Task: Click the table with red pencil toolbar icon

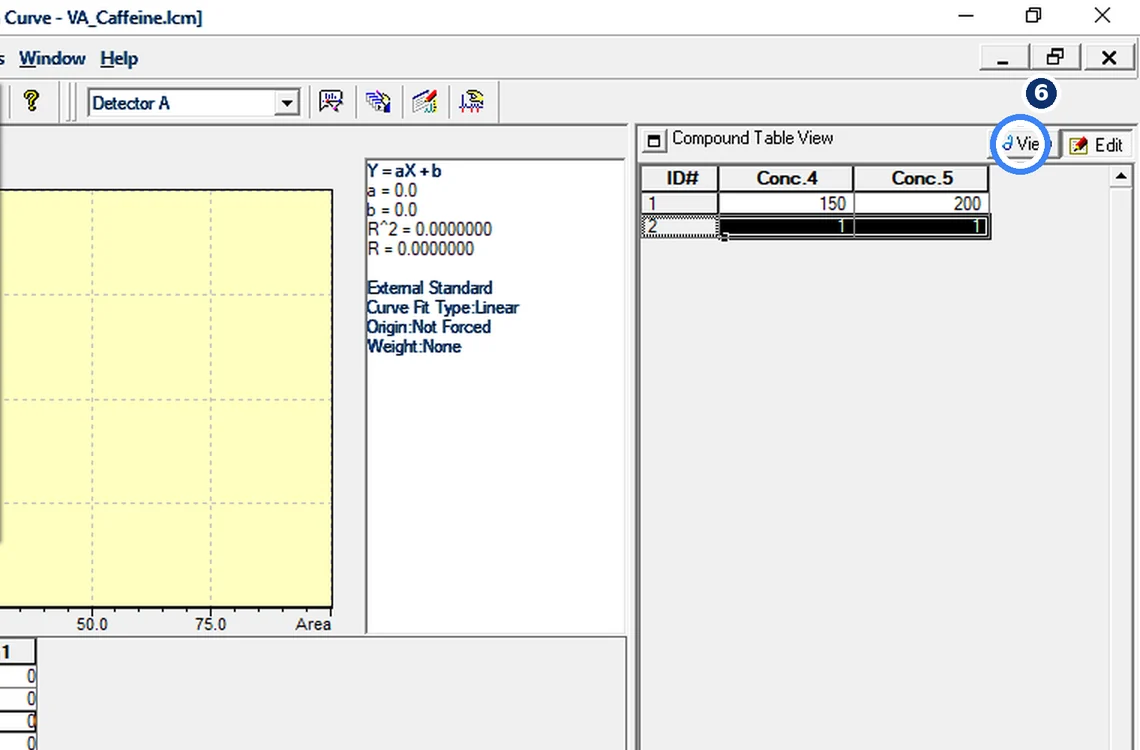Action: pos(425,101)
